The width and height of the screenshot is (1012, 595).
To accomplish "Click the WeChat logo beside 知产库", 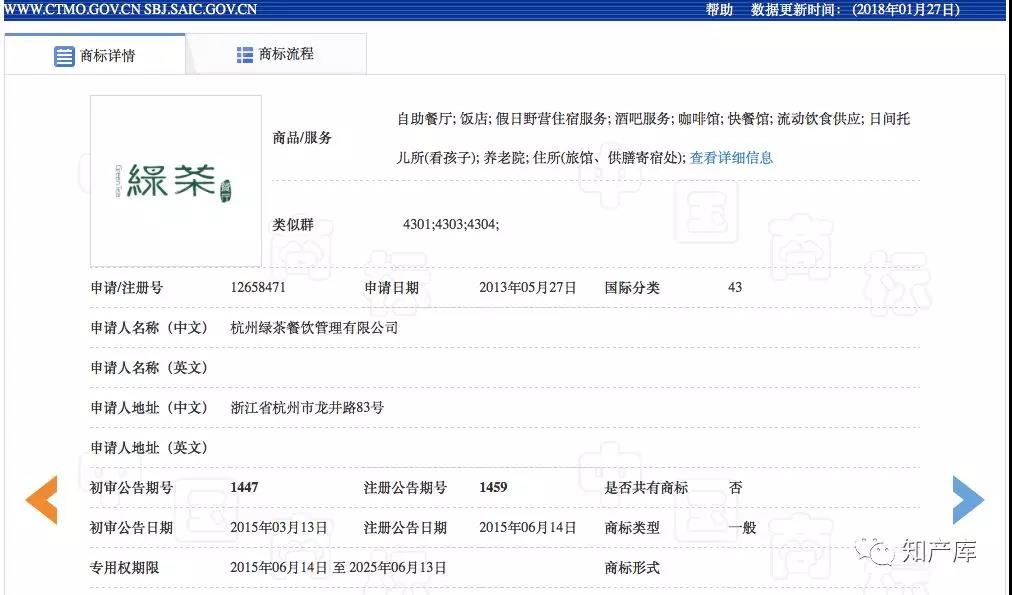I will 882,551.
